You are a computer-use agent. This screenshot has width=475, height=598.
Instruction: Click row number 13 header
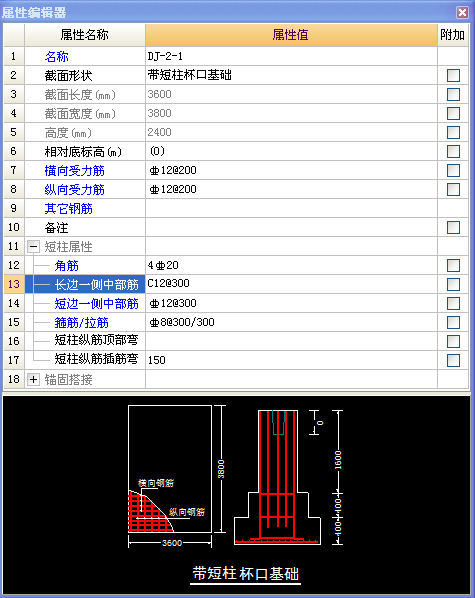click(14, 284)
